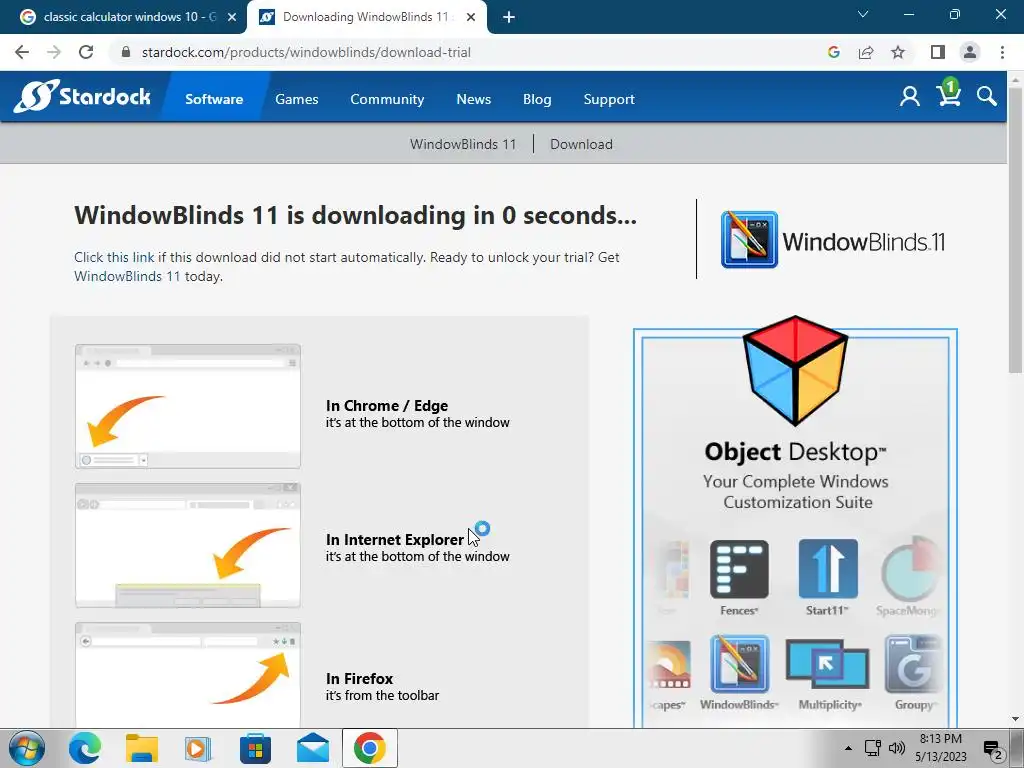This screenshot has width=1024, height=768.
Task: Click the WindowBlinds 11 logo icon
Action: [749, 240]
